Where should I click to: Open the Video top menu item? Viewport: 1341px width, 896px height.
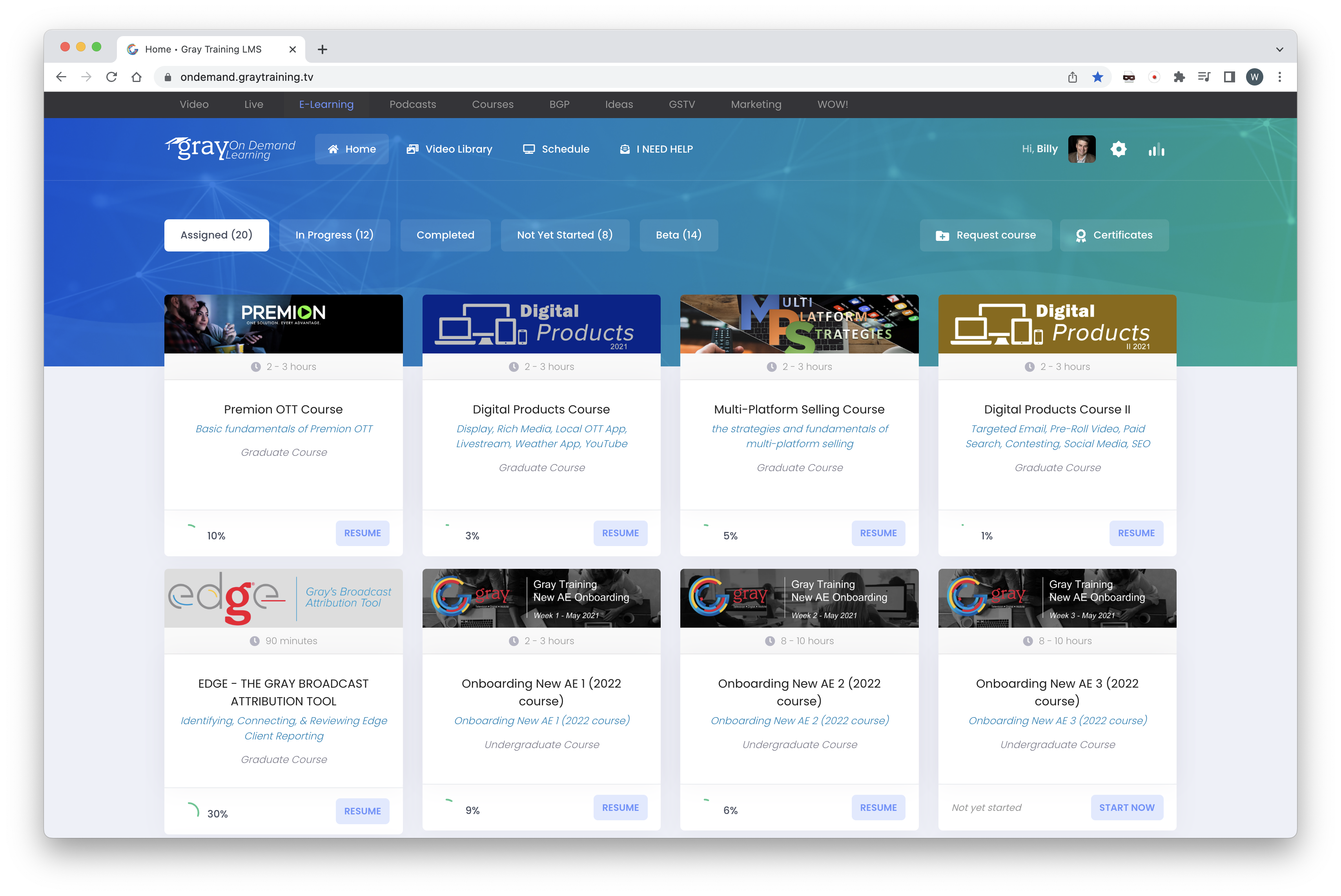(x=194, y=105)
